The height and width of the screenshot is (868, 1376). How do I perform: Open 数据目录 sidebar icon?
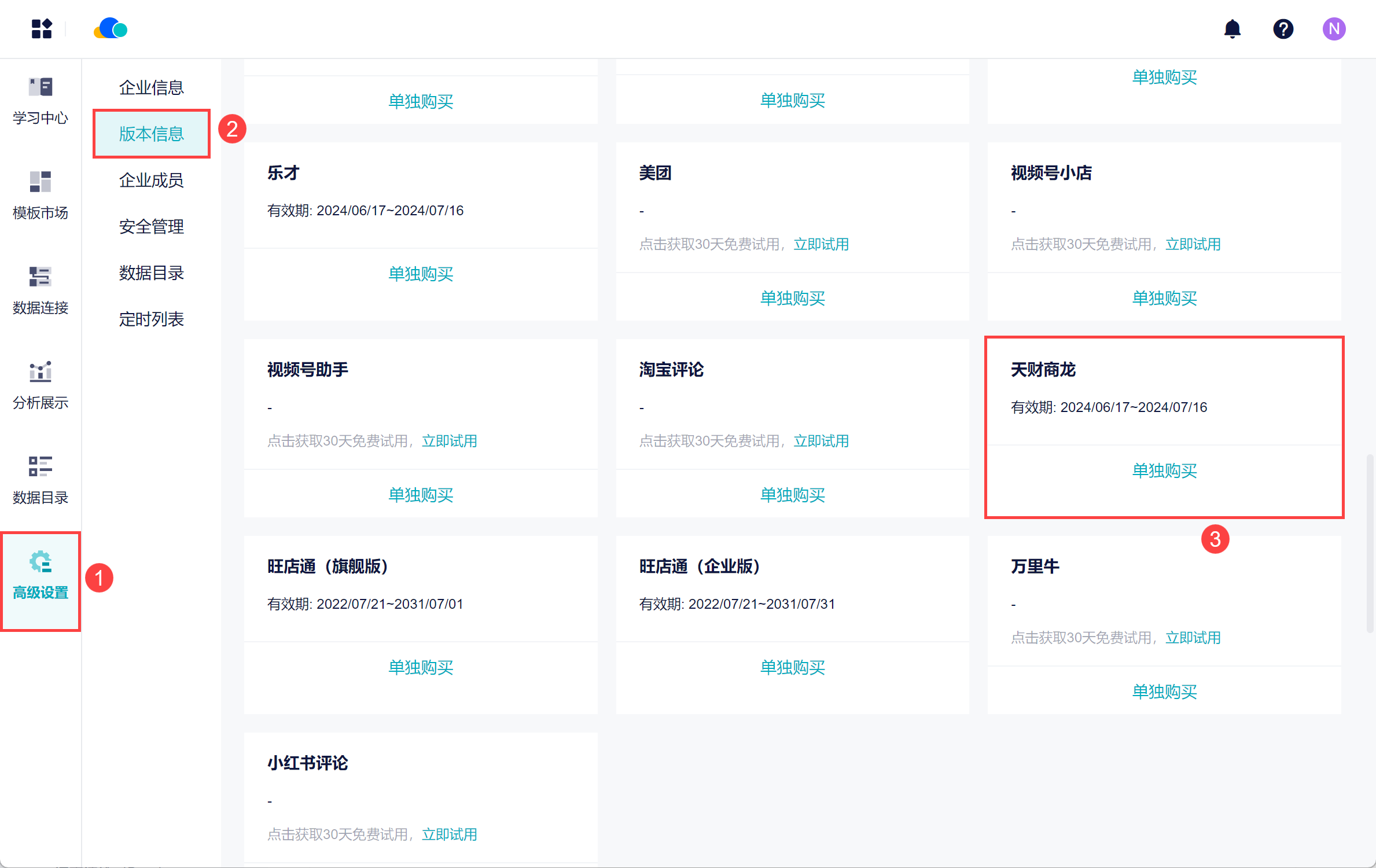[x=41, y=480]
